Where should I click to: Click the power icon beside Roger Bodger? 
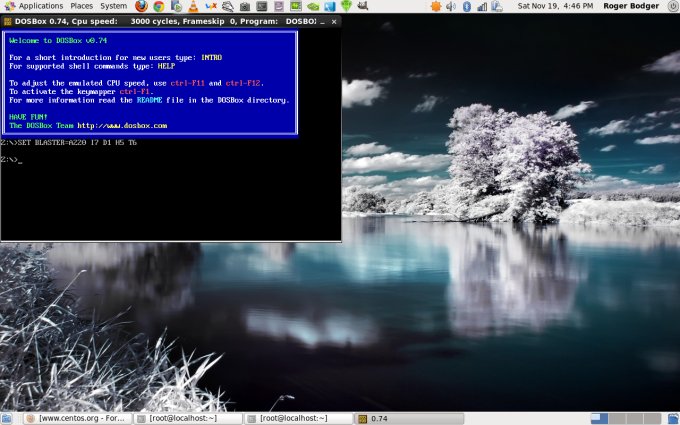672,6
